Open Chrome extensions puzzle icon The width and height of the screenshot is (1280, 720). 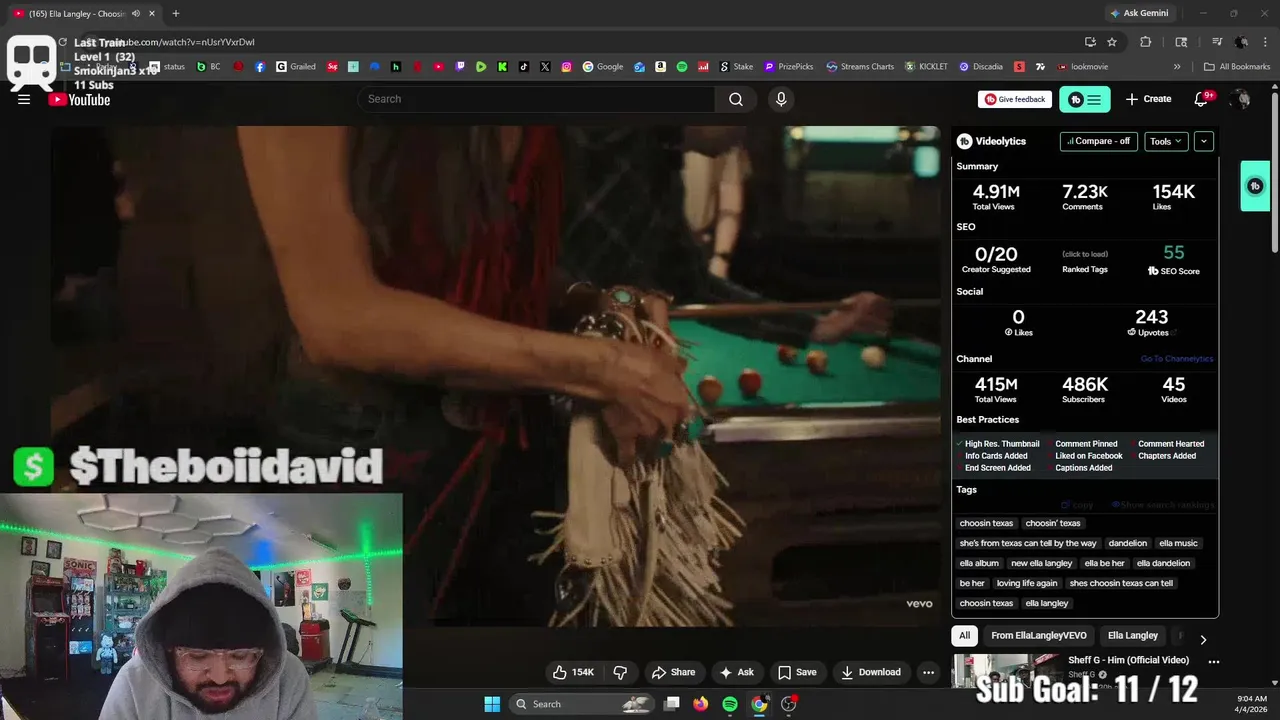[1146, 42]
